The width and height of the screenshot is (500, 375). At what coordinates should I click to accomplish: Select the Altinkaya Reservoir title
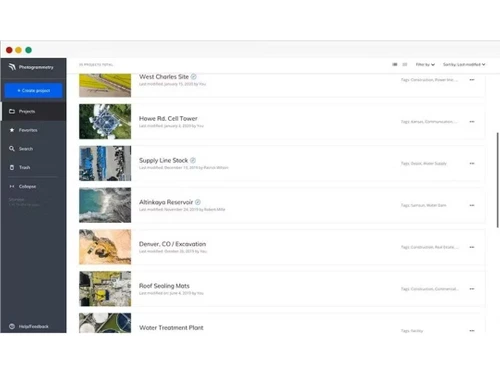point(166,202)
